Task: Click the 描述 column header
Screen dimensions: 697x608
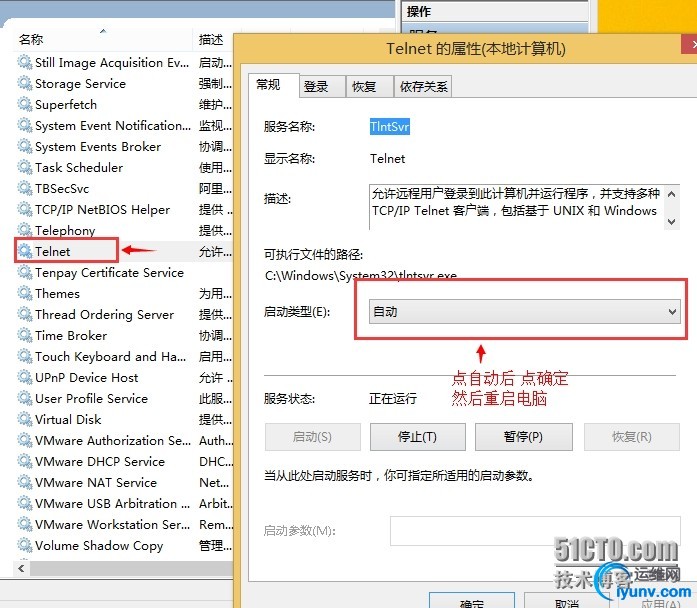Action: [x=211, y=40]
